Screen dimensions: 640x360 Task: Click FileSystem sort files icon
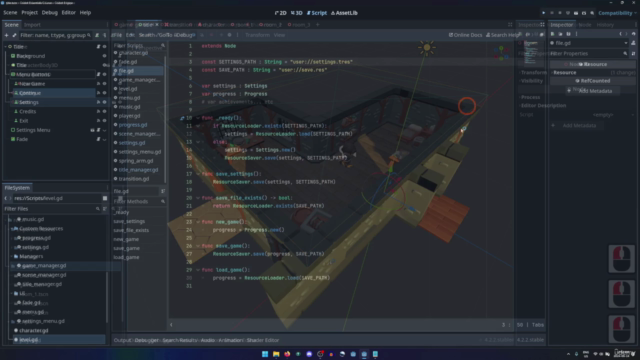coord(105,209)
